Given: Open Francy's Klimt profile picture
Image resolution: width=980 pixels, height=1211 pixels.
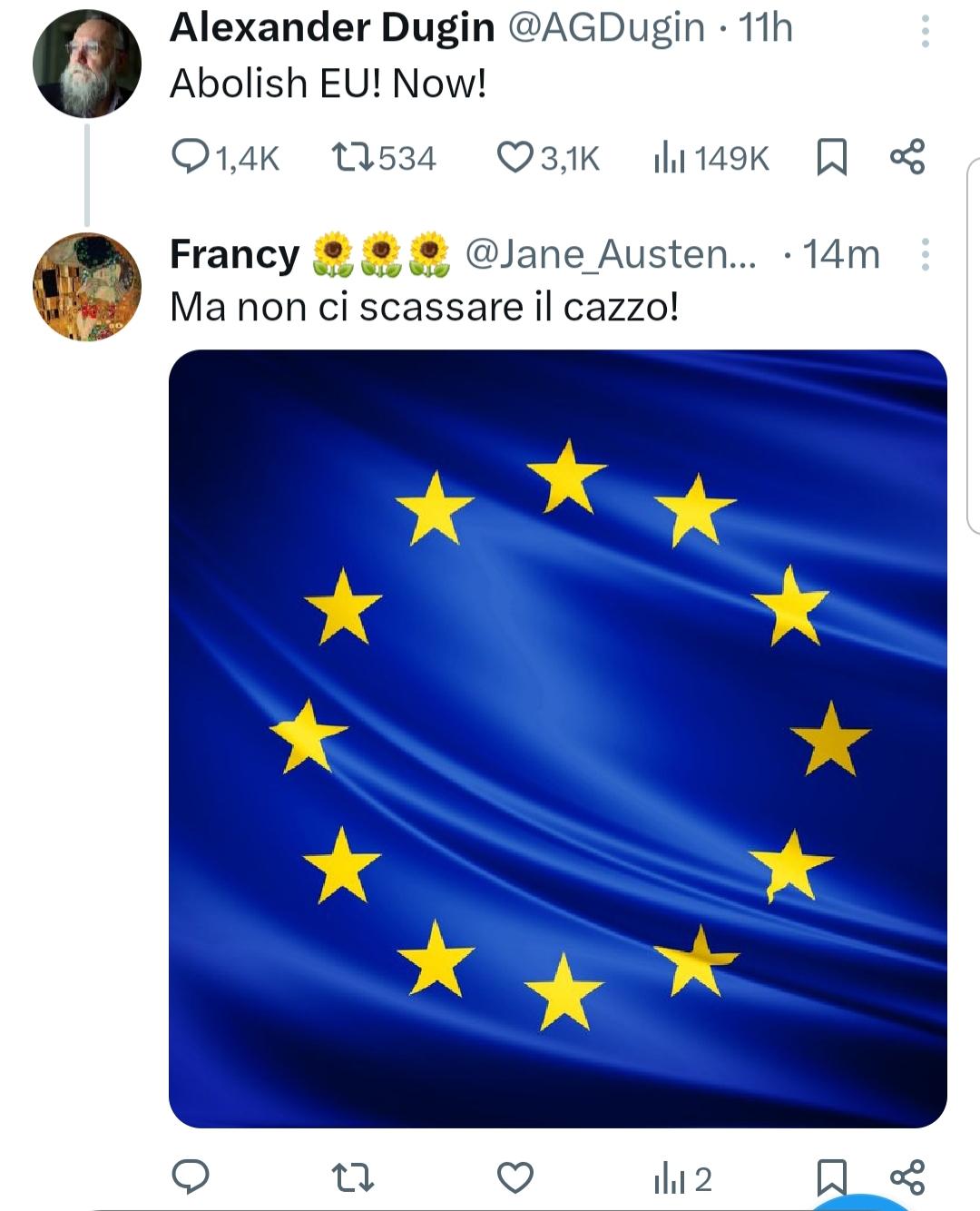Looking at the screenshot, I should 87,287.
